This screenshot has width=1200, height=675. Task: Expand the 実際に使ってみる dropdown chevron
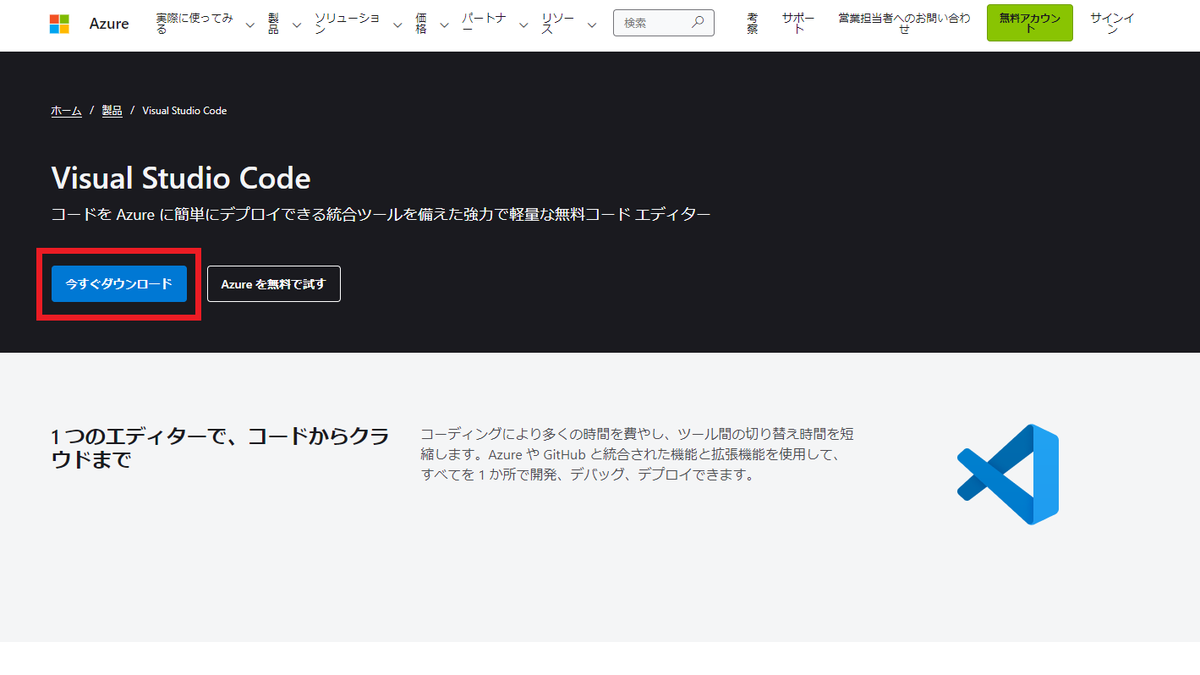(249, 25)
